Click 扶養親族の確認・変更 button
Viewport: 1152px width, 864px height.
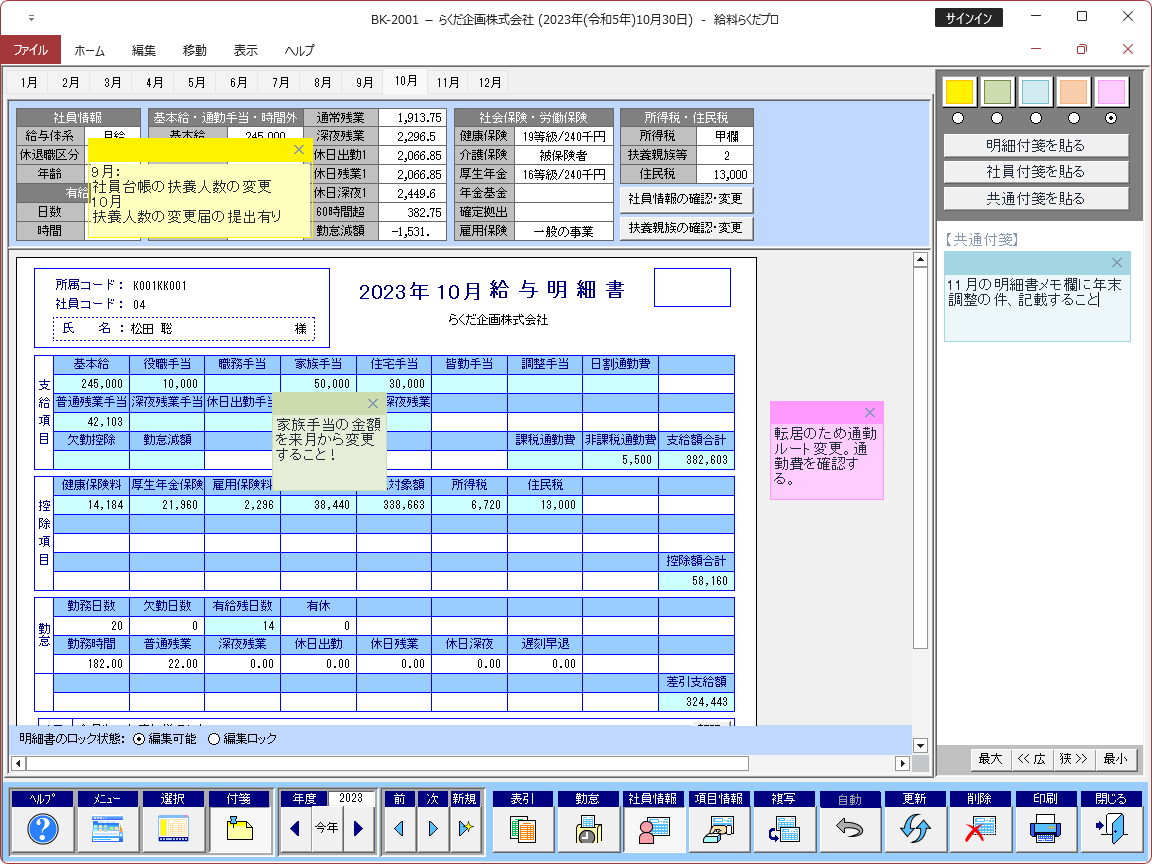pos(686,228)
